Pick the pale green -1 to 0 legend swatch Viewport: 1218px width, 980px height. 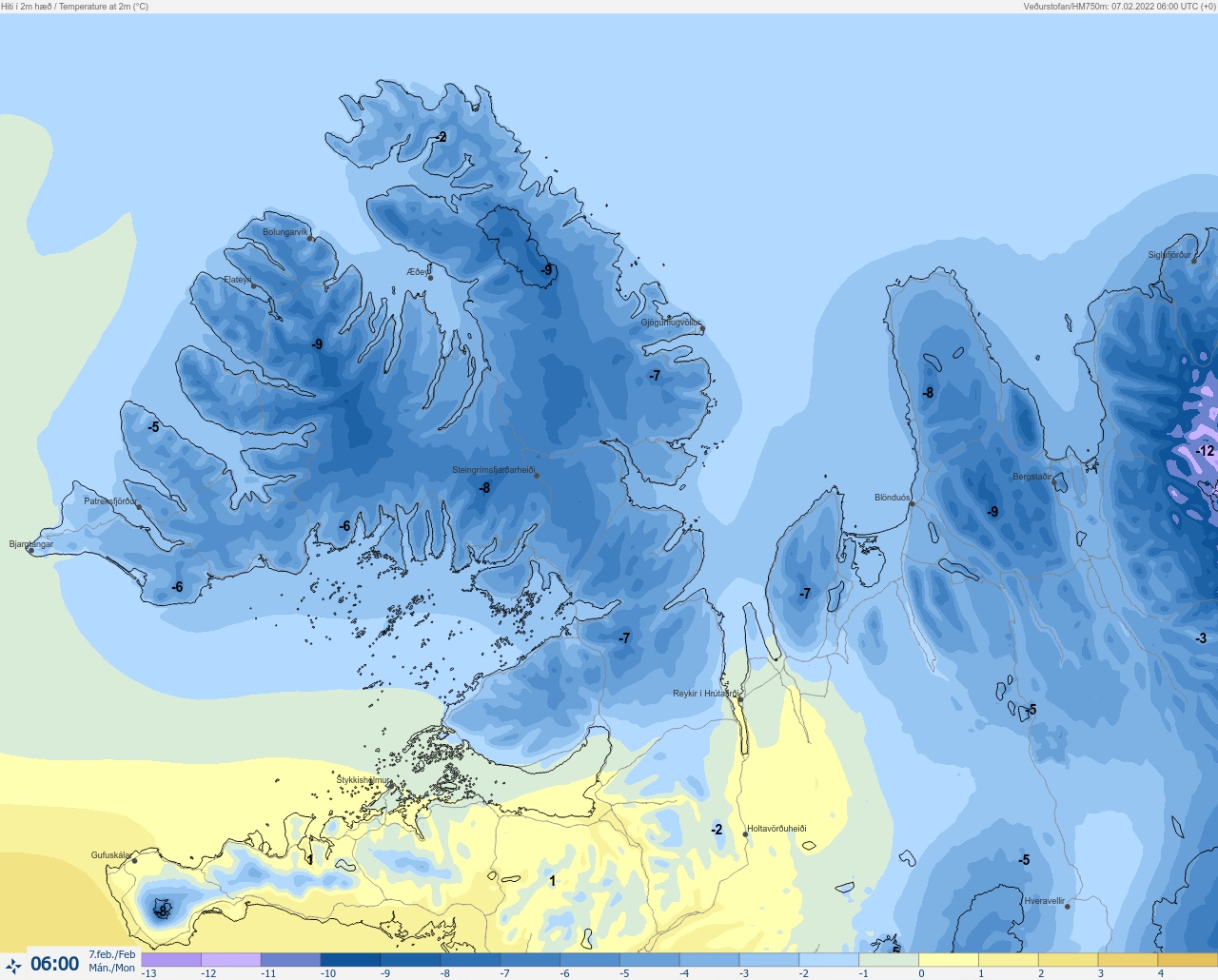(x=889, y=960)
